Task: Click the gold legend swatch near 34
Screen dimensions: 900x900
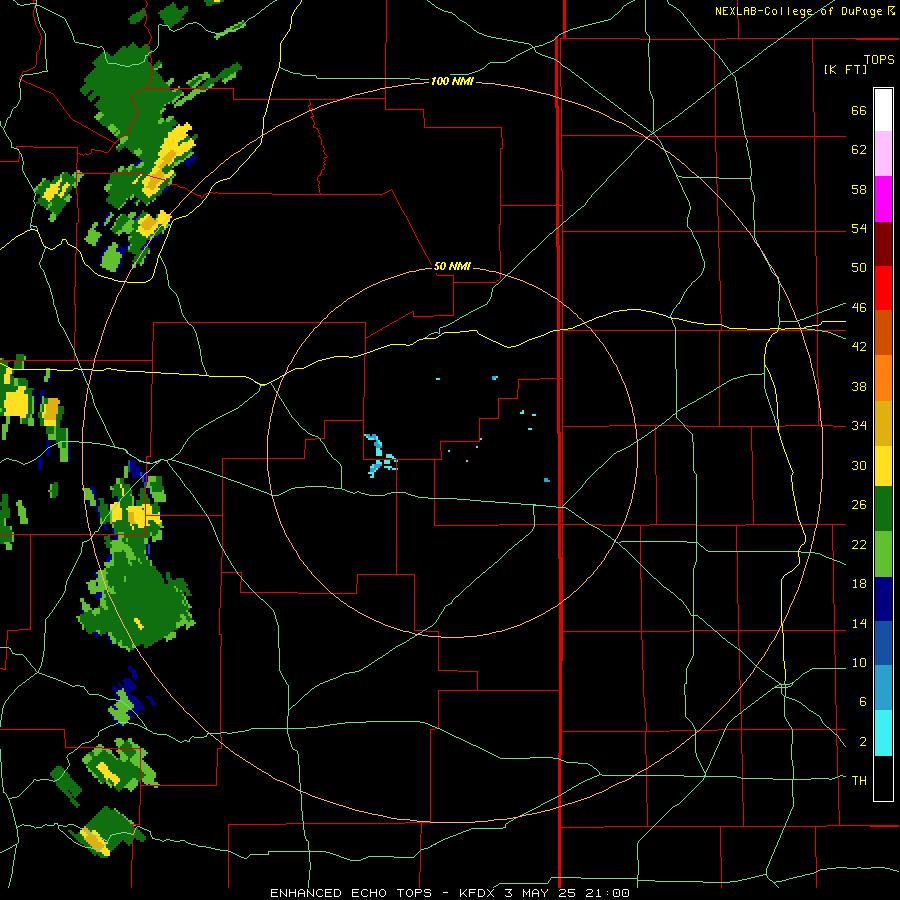Action: click(883, 422)
